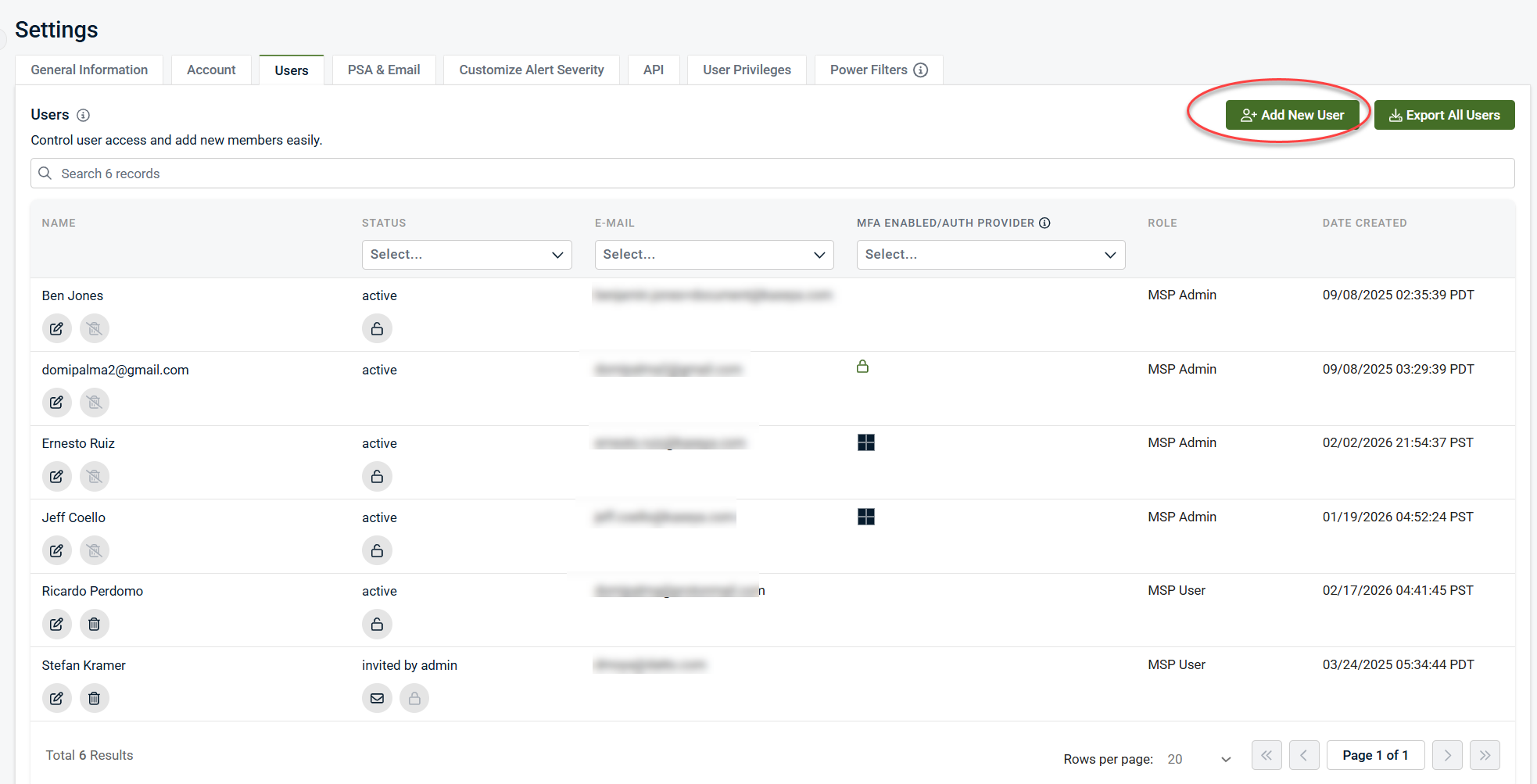Open the PSA & Email tab
Image resolution: width=1537 pixels, height=784 pixels.
(x=384, y=70)
